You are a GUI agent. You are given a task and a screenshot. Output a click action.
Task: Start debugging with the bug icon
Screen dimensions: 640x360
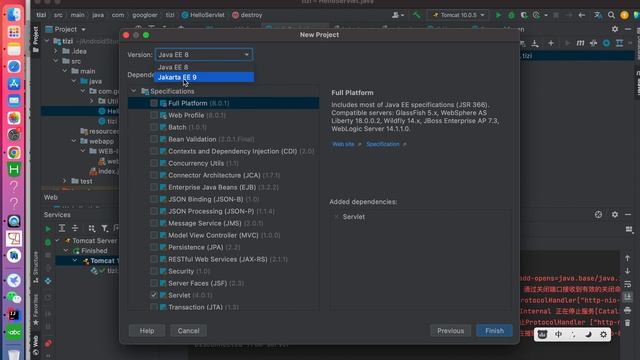point(511,15)
